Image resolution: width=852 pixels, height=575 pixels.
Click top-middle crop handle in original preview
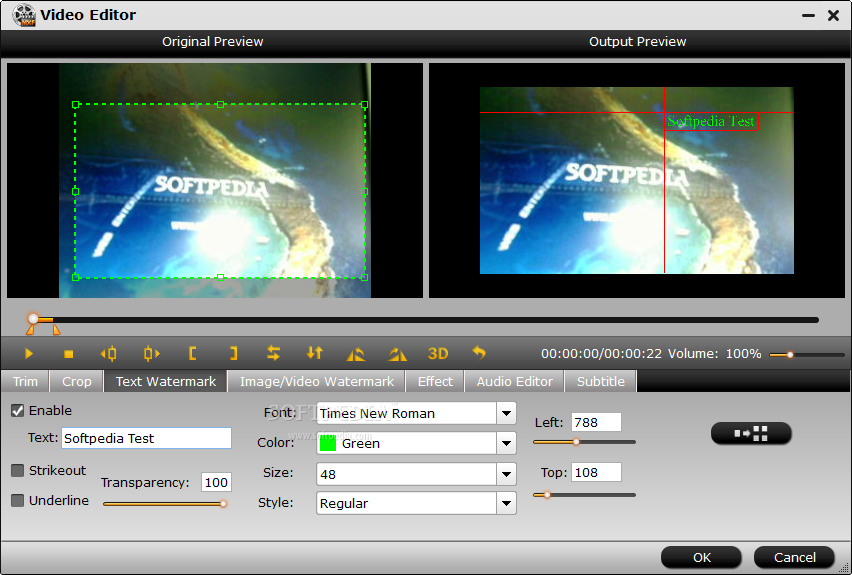tap(220, 104)
